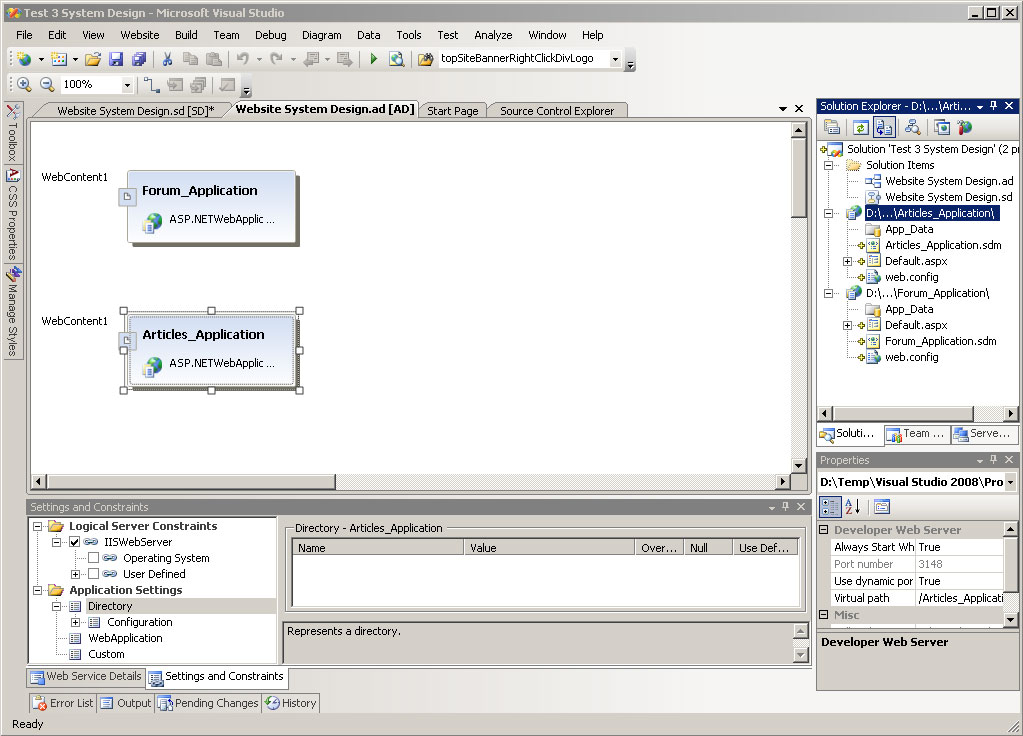Collapse the Logical Server Constraints node
The image size is (1023, 736).
click(38, 526)
